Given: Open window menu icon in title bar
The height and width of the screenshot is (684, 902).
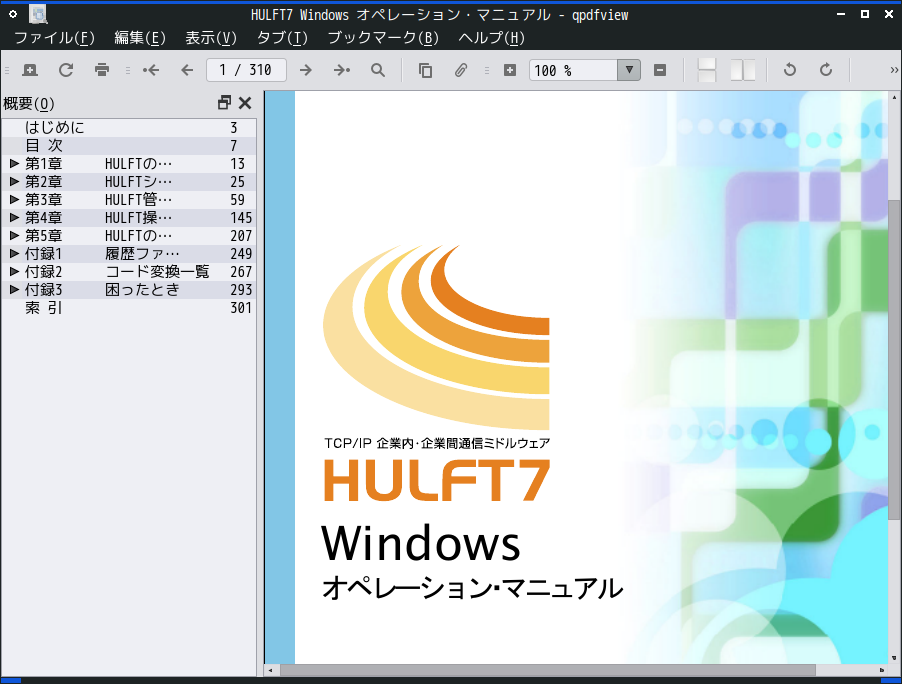Looking at the screenshot, I should click(x=13, y=14).
